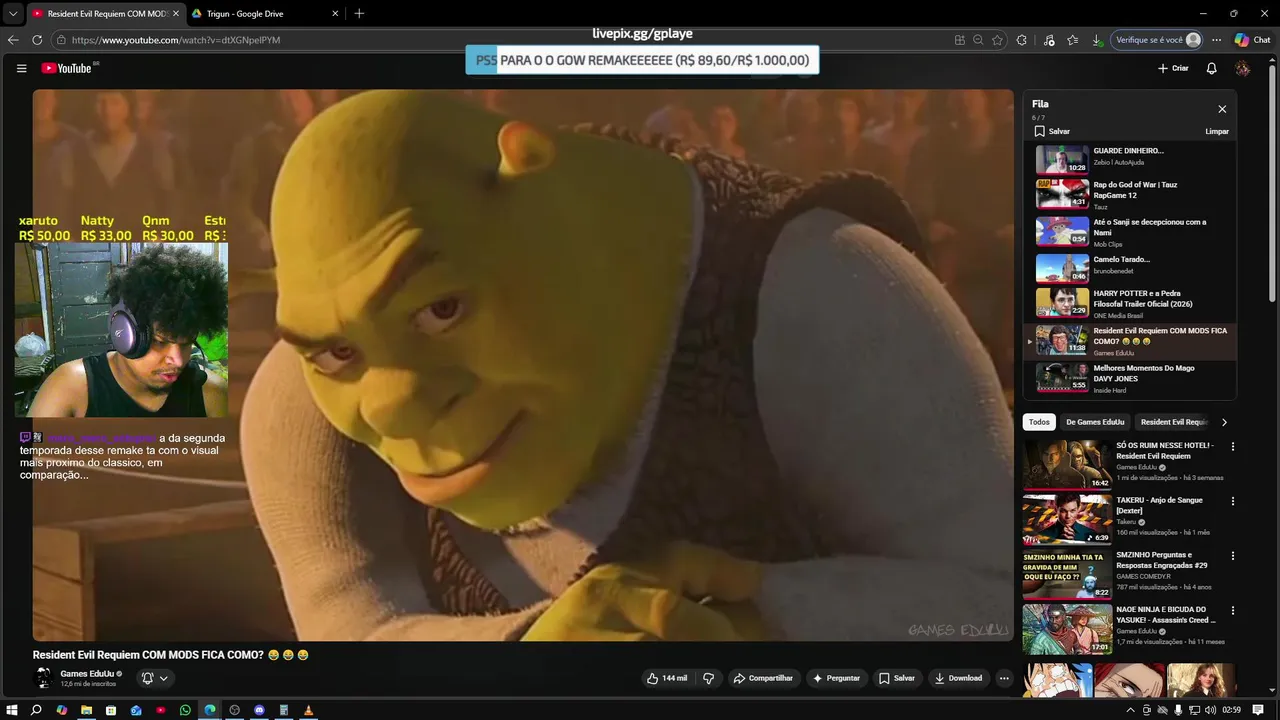Close the Resident Evil Requiem browser tab
Screen dimensions: 1280x720
click(x=176, y=14)
